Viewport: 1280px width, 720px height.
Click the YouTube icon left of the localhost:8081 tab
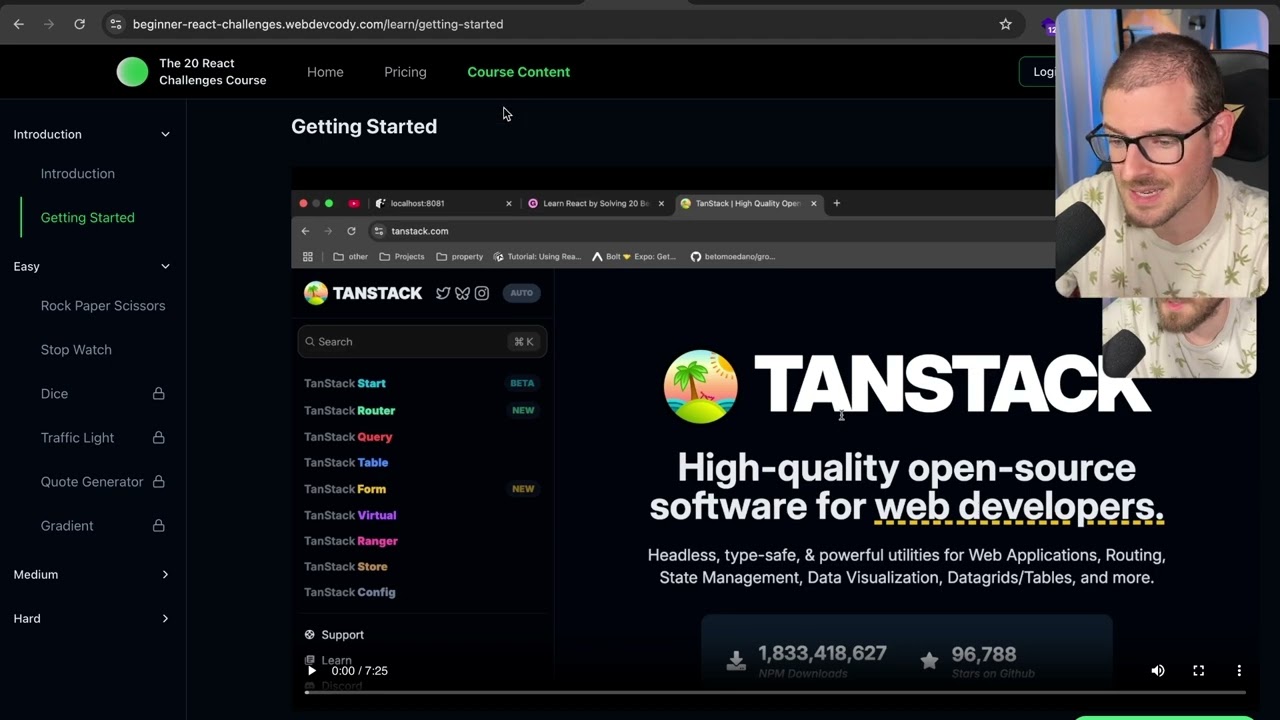coord(353,203)
